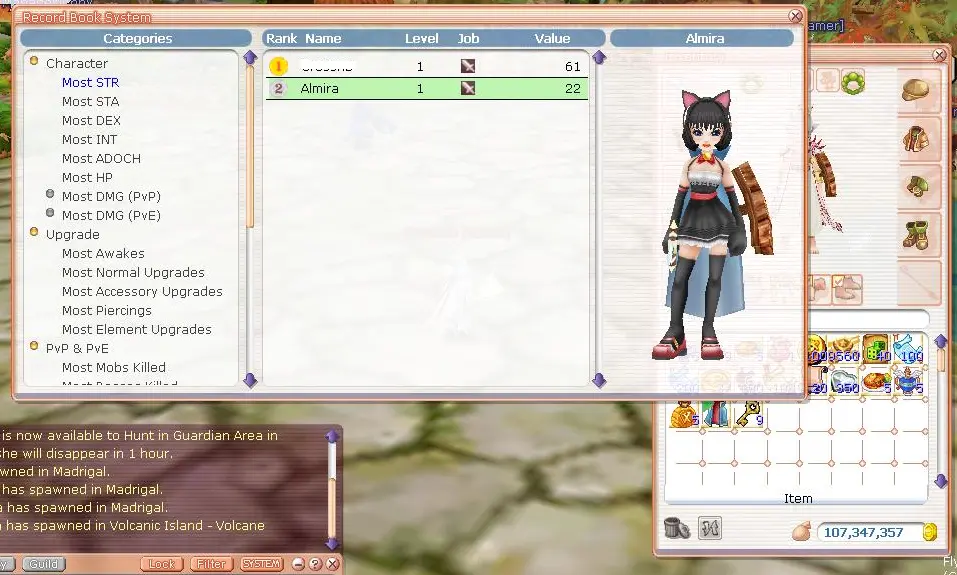Select Most HP category
The width and height of the screenshot is (957, 575).
[x=87, y=177]
